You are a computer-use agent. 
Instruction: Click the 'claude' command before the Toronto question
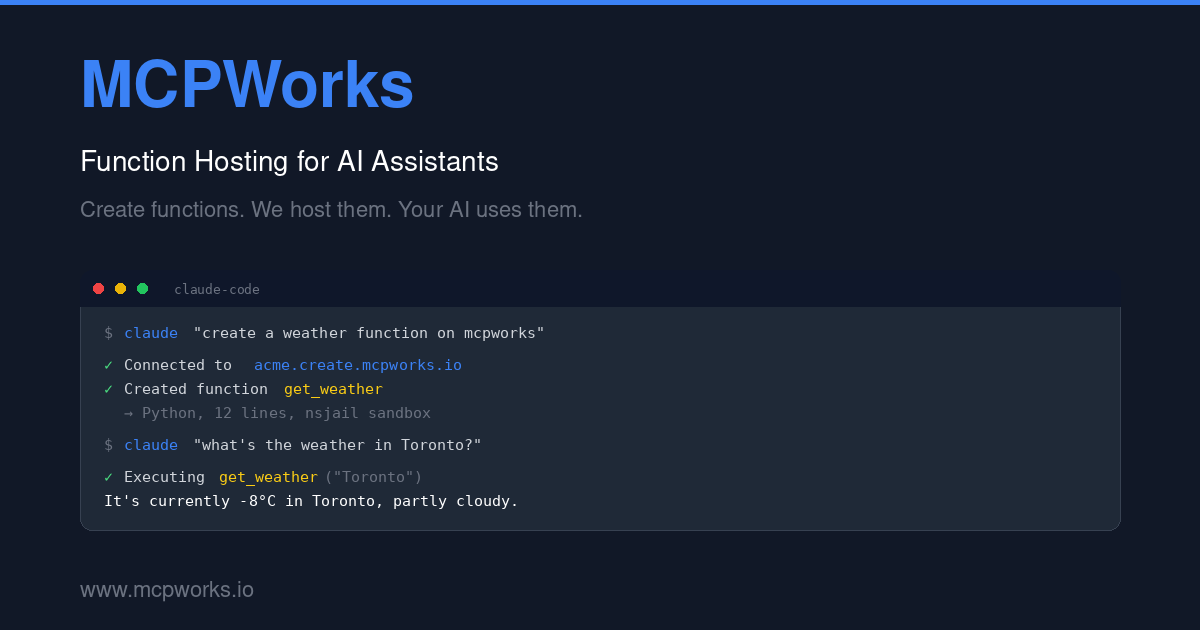151,445
